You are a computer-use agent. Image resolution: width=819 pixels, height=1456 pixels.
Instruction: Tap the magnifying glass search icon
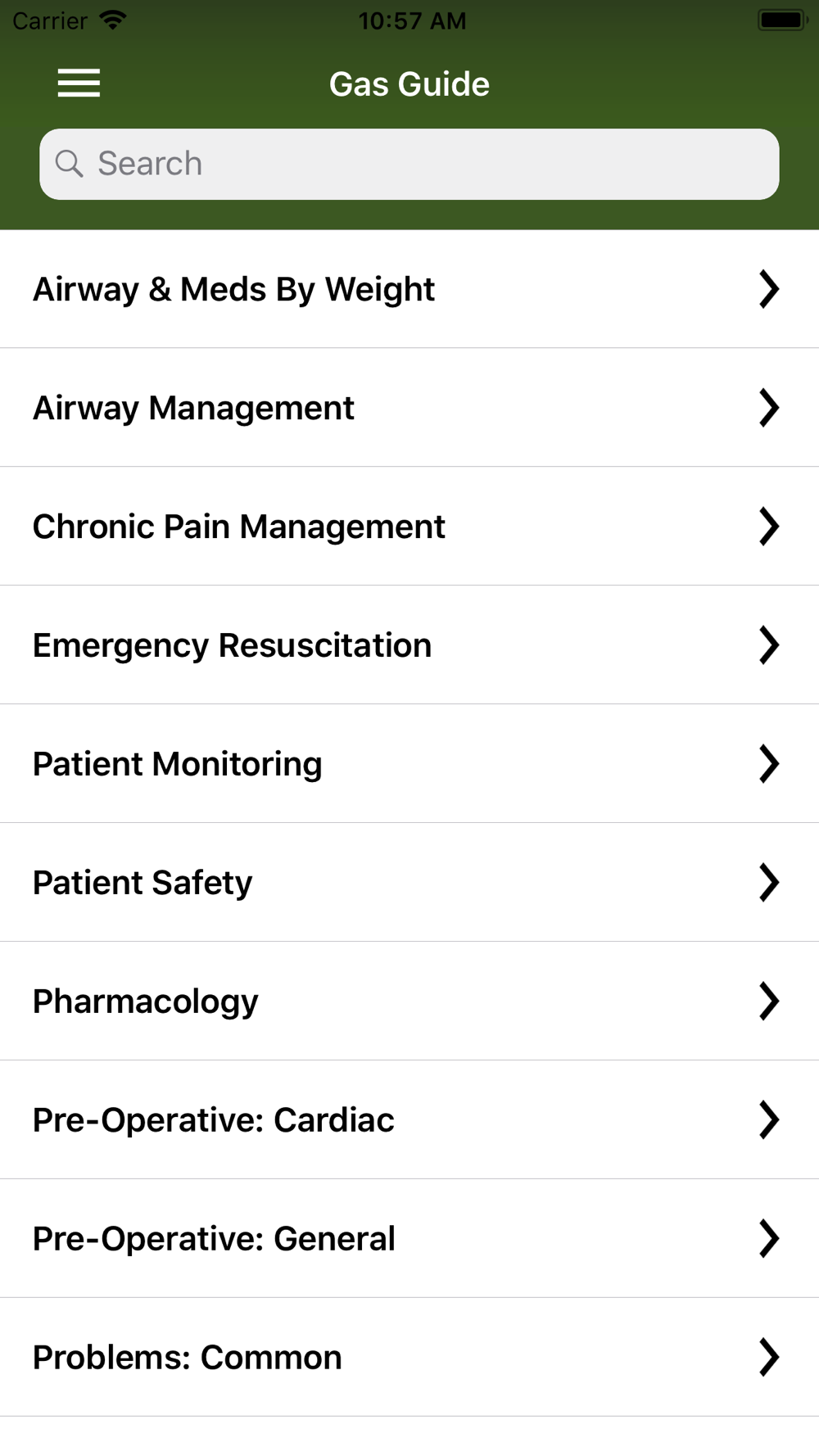[x=70, y=164]
